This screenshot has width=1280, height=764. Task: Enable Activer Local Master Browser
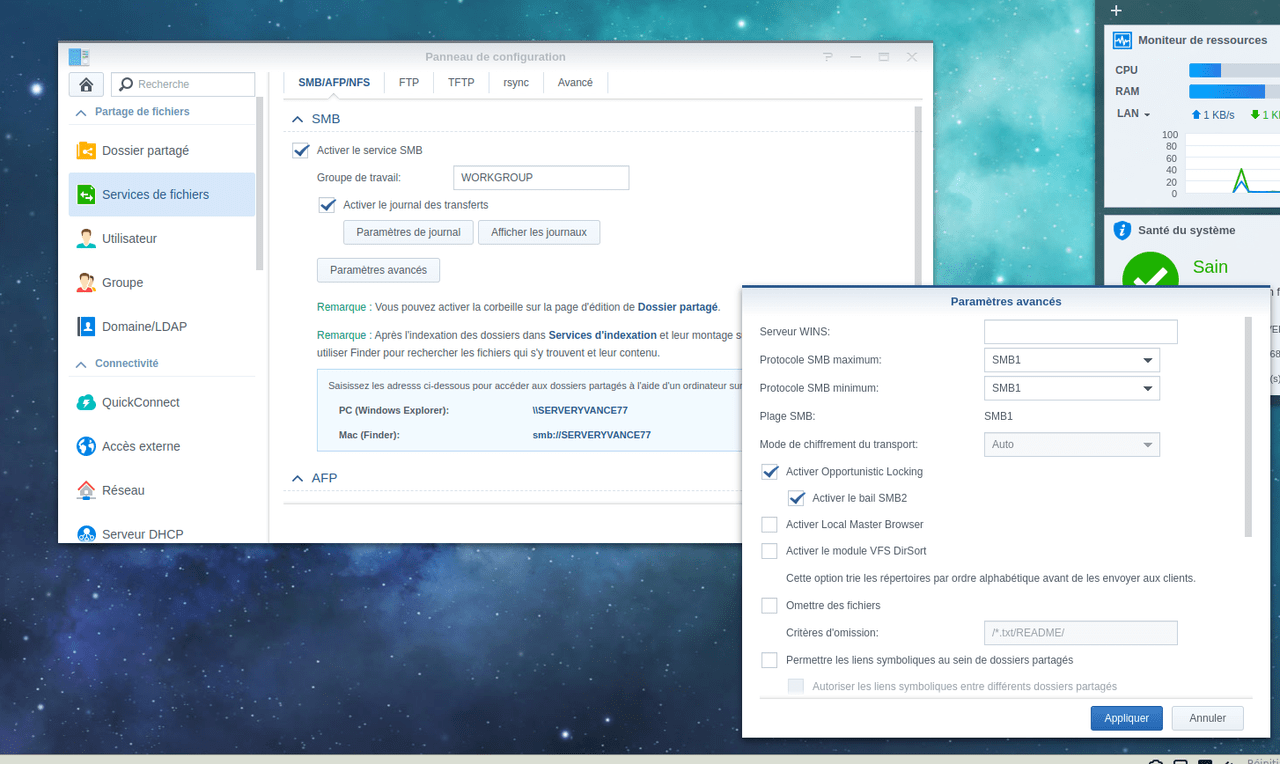[769, 524]
